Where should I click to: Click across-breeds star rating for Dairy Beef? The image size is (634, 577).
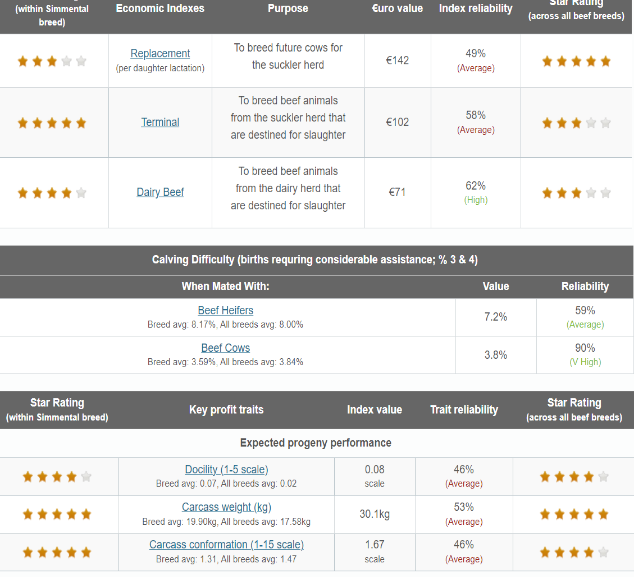point(576,193)
